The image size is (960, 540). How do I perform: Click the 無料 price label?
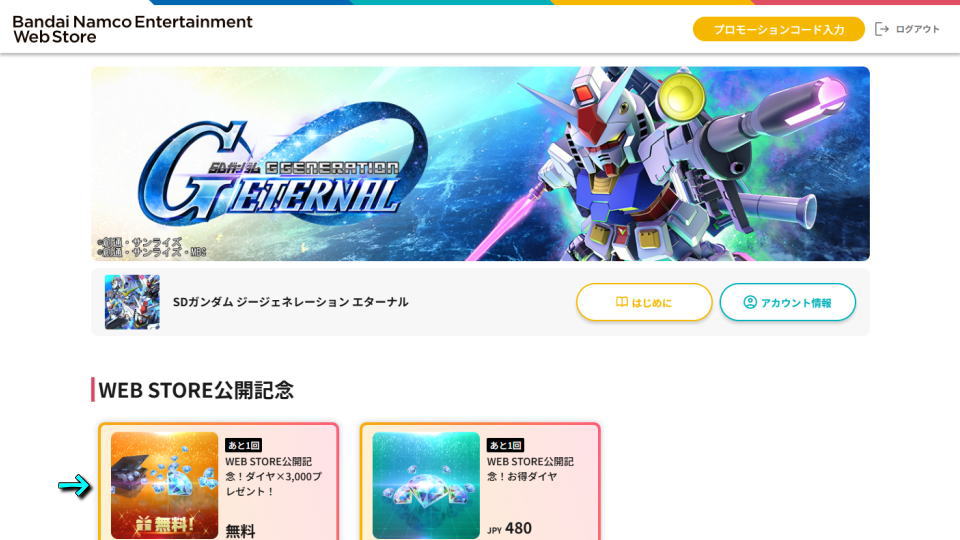coord(240,530)
